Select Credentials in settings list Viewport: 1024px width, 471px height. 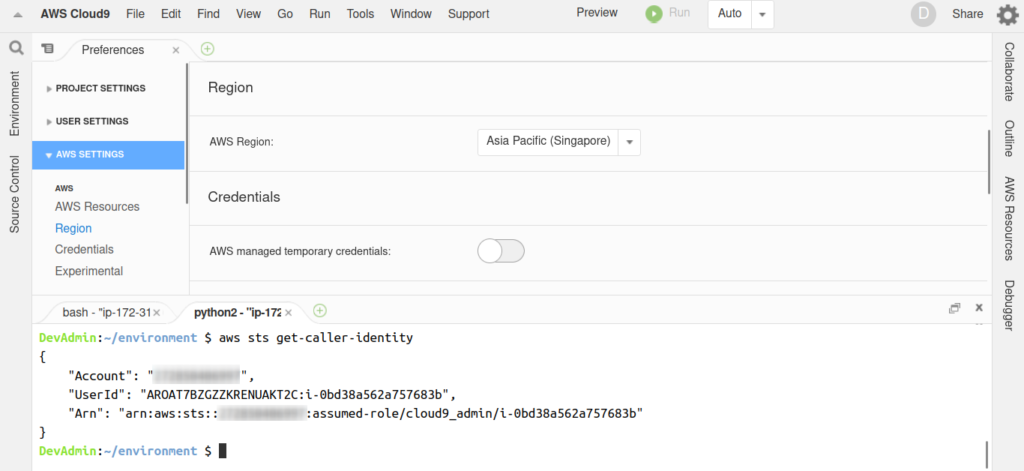pyautogui.click(x=84, y=250)
